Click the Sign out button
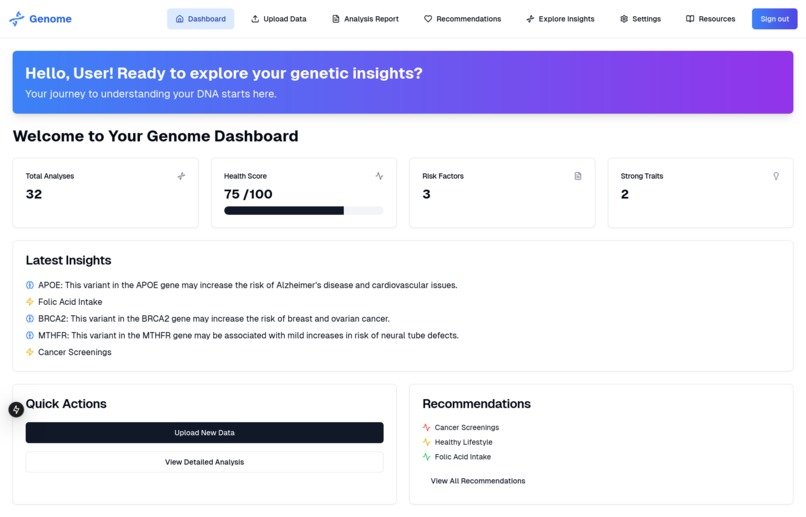The image size is (806, 517). 775,19
